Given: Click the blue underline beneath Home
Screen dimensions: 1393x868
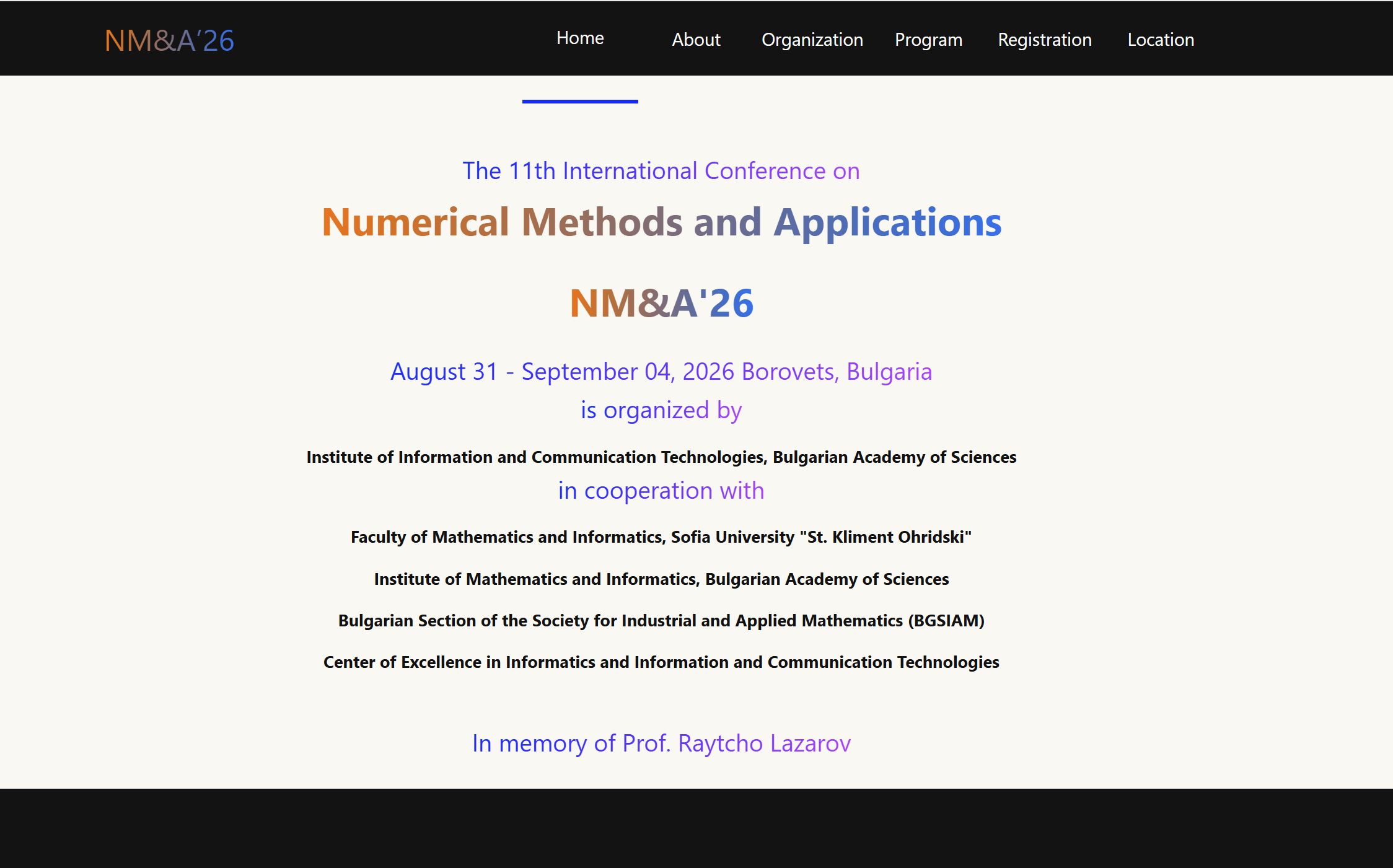Looking at the screenshot, I should coord(580,101).
